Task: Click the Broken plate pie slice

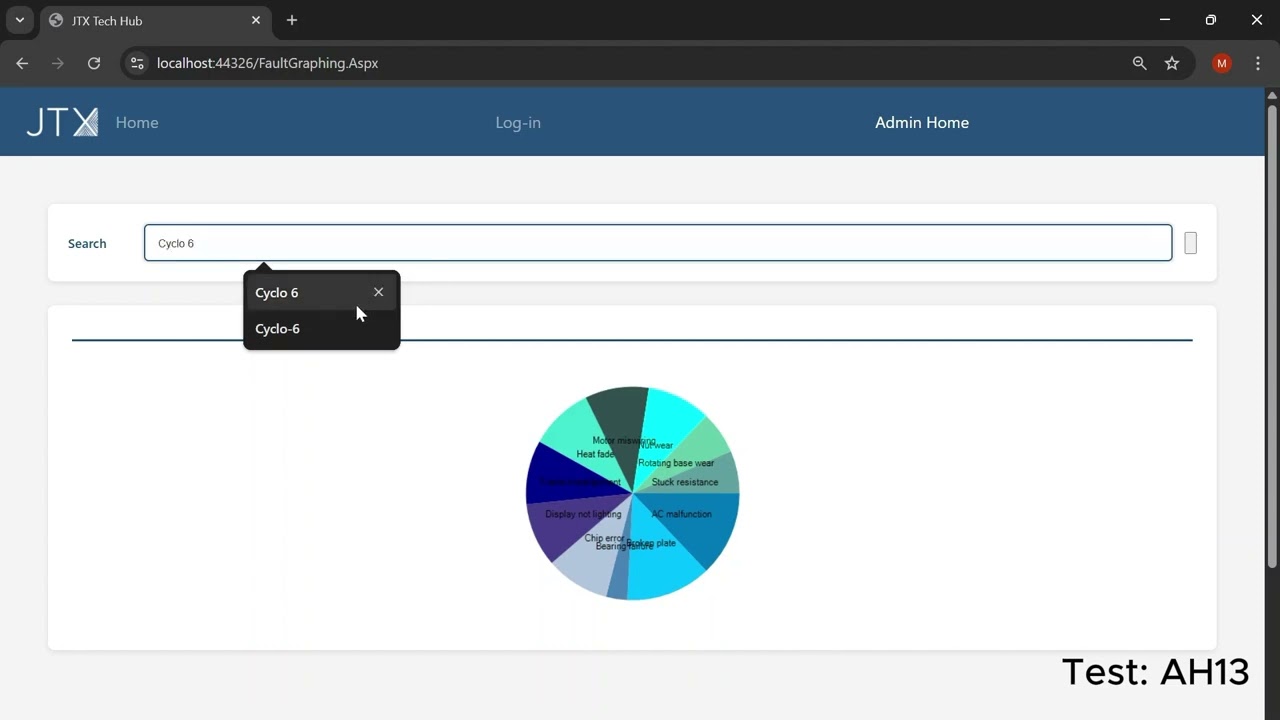Action: [x=664, y=565]
